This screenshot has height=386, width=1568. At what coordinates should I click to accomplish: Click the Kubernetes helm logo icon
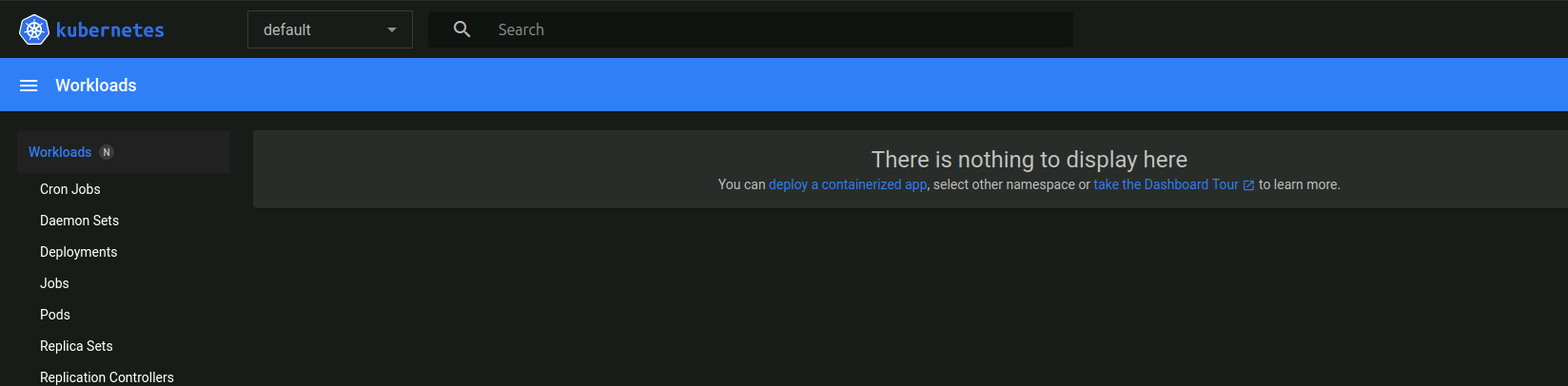pyautogui.click(x=34, y=29)
